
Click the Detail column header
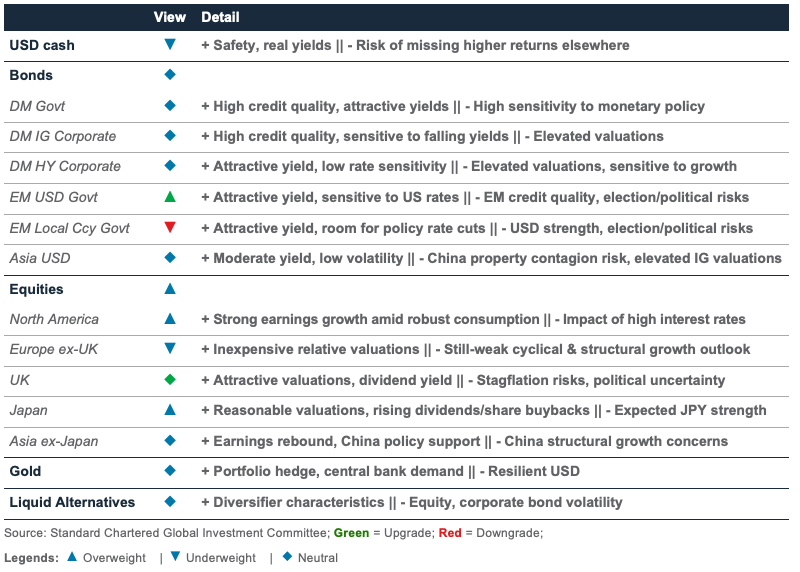(x=220, y=17)
